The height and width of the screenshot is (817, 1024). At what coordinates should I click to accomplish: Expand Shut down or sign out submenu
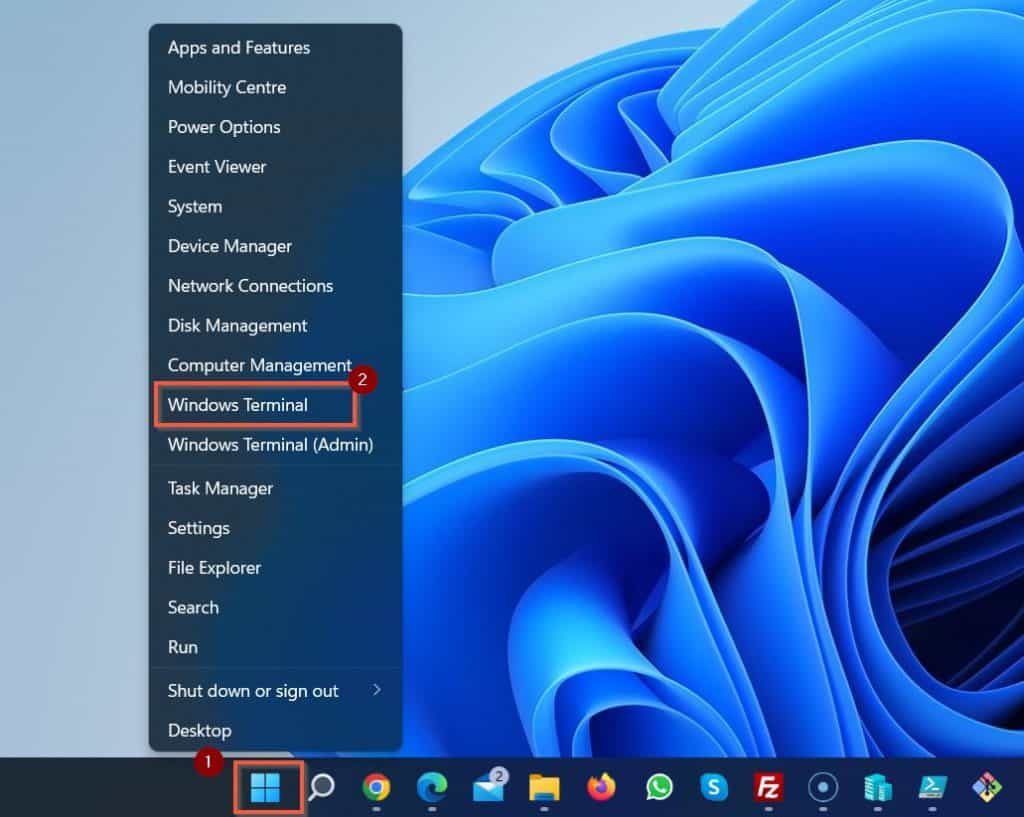pyautogui.click(x=276, y=691)
